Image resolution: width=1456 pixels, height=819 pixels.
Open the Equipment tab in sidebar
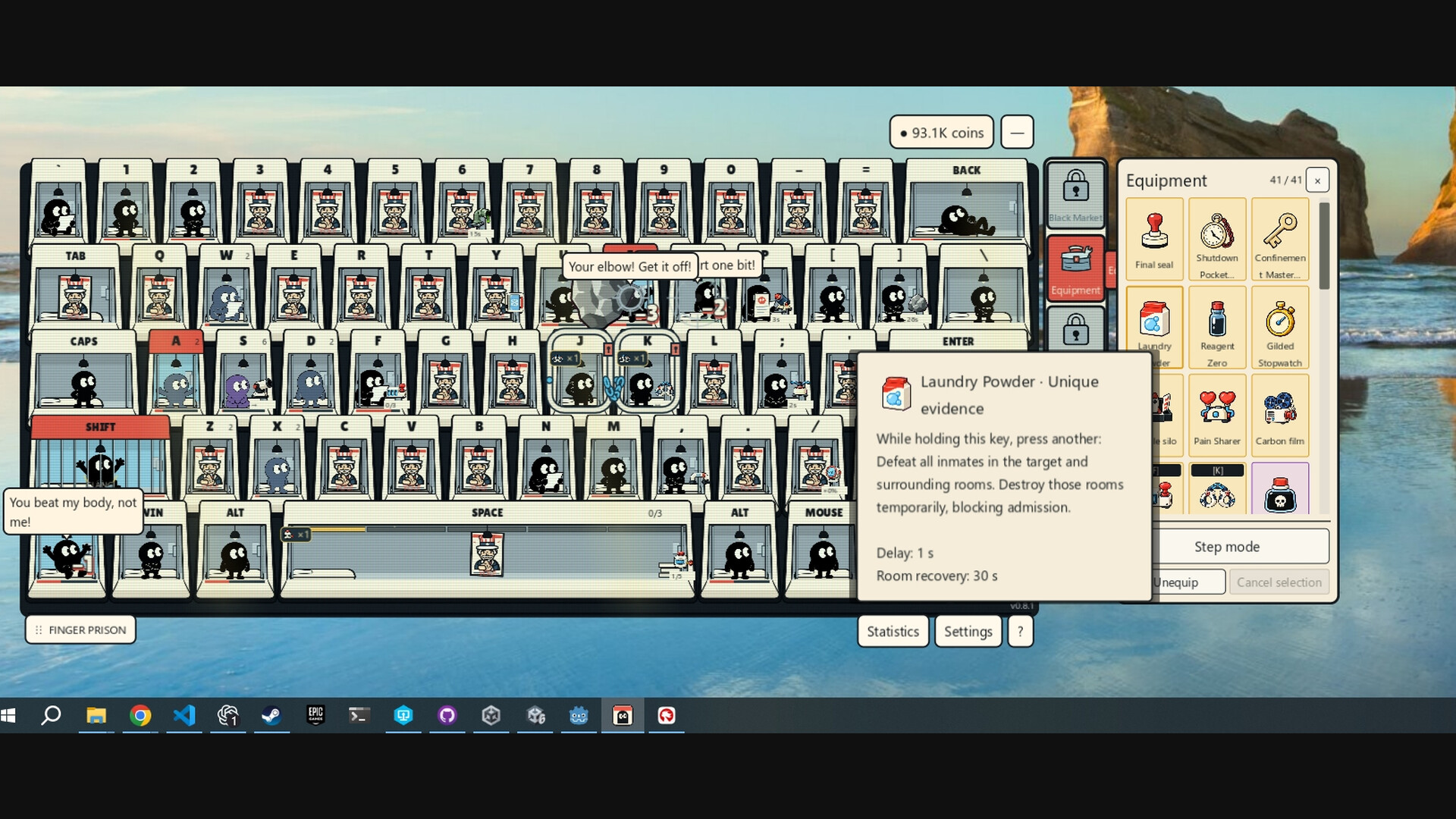1075,268
